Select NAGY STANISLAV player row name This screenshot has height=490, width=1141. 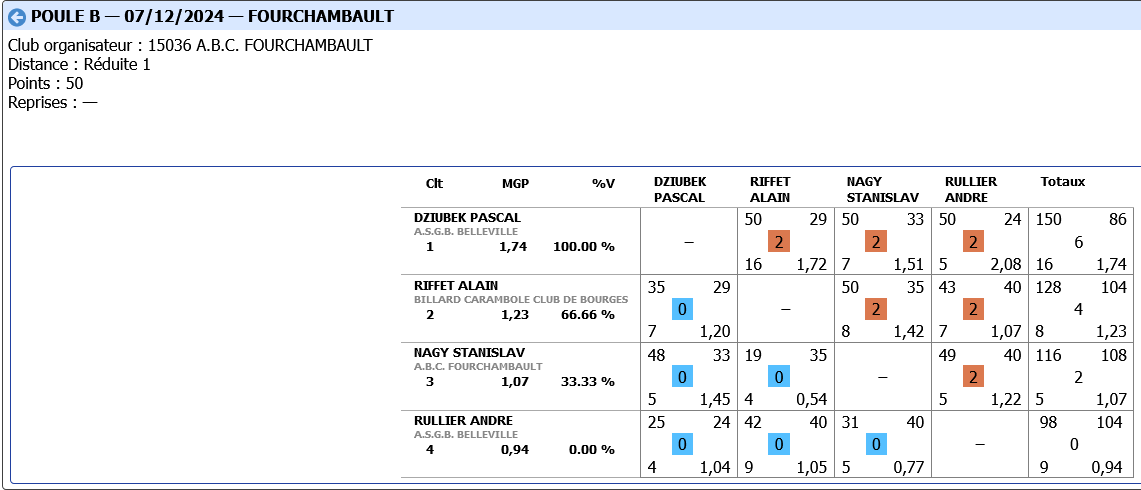click(469, 352)
